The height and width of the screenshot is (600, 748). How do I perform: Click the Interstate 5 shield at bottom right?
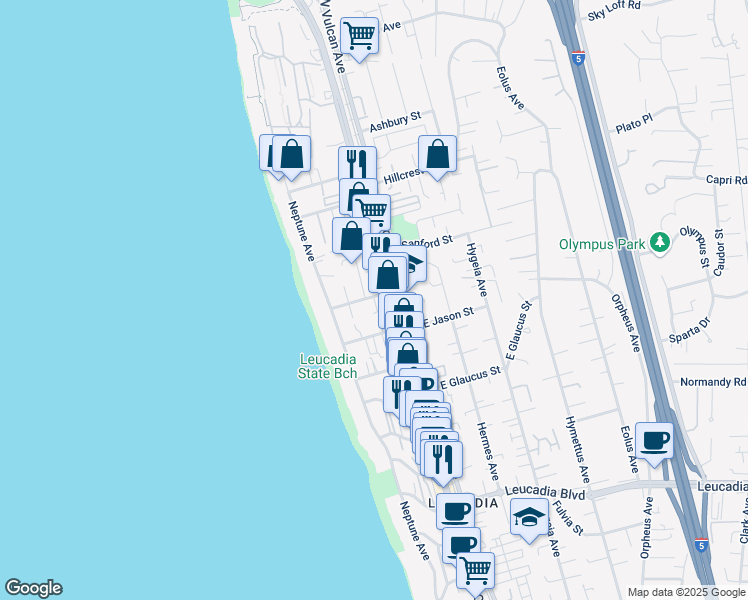tap(701, 545)
